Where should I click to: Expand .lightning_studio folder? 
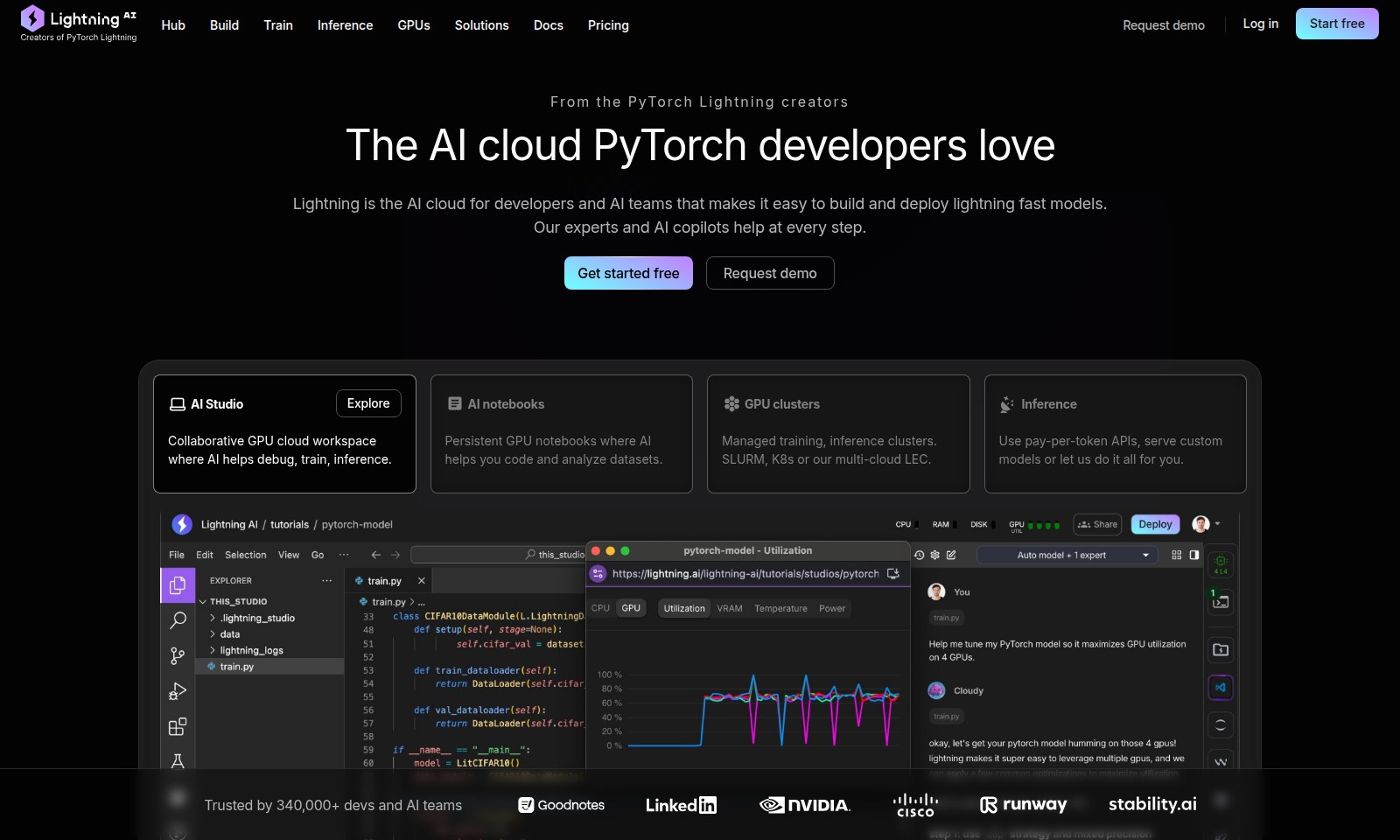coord(252,618)
